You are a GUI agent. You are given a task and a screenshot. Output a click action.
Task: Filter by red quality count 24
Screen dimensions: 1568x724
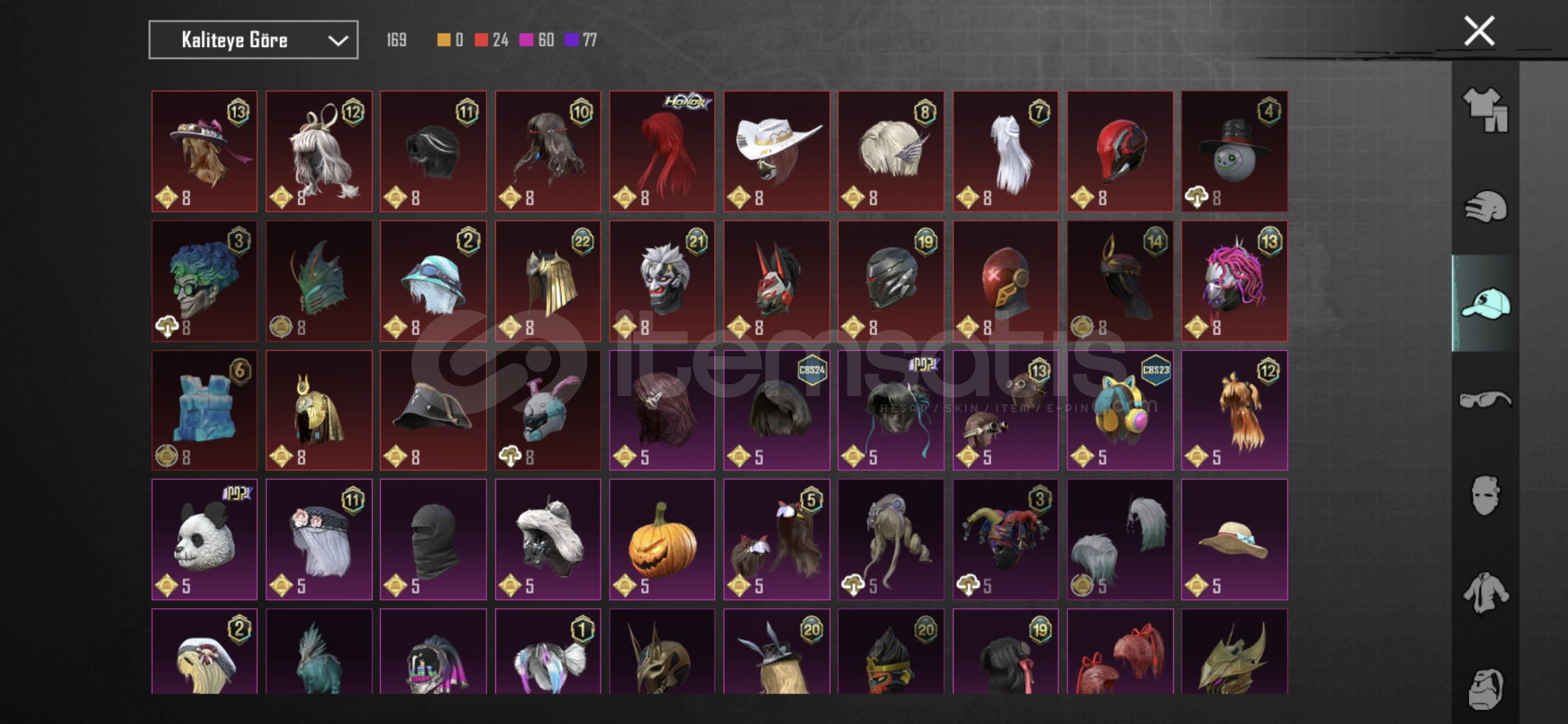tap(491, 40)
